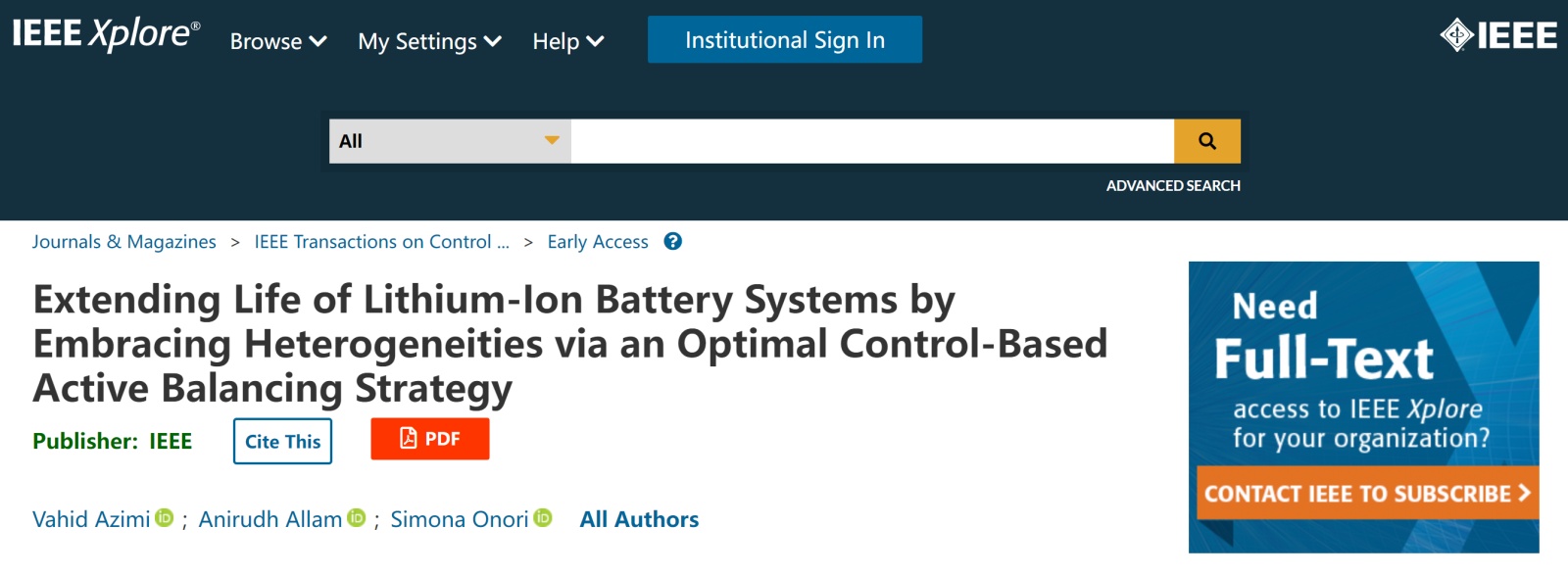Click the IEEE Xplore logo
This screenshot has height=576, width=1568.
point(106,34)
